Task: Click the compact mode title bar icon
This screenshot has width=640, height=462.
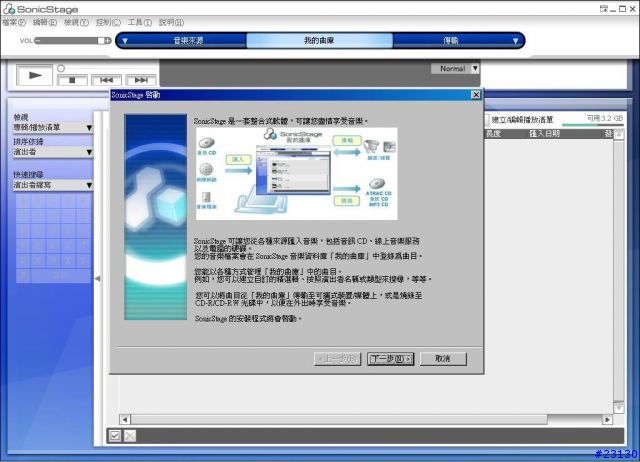Action: point(603,9)
